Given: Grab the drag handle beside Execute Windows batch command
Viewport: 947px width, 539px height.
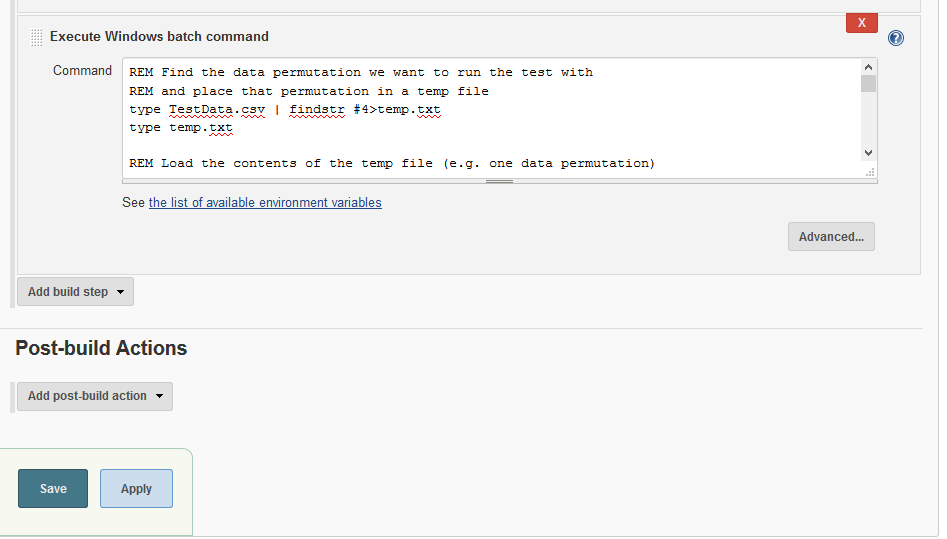Looking at the screenshot, I should coord(36,37).
